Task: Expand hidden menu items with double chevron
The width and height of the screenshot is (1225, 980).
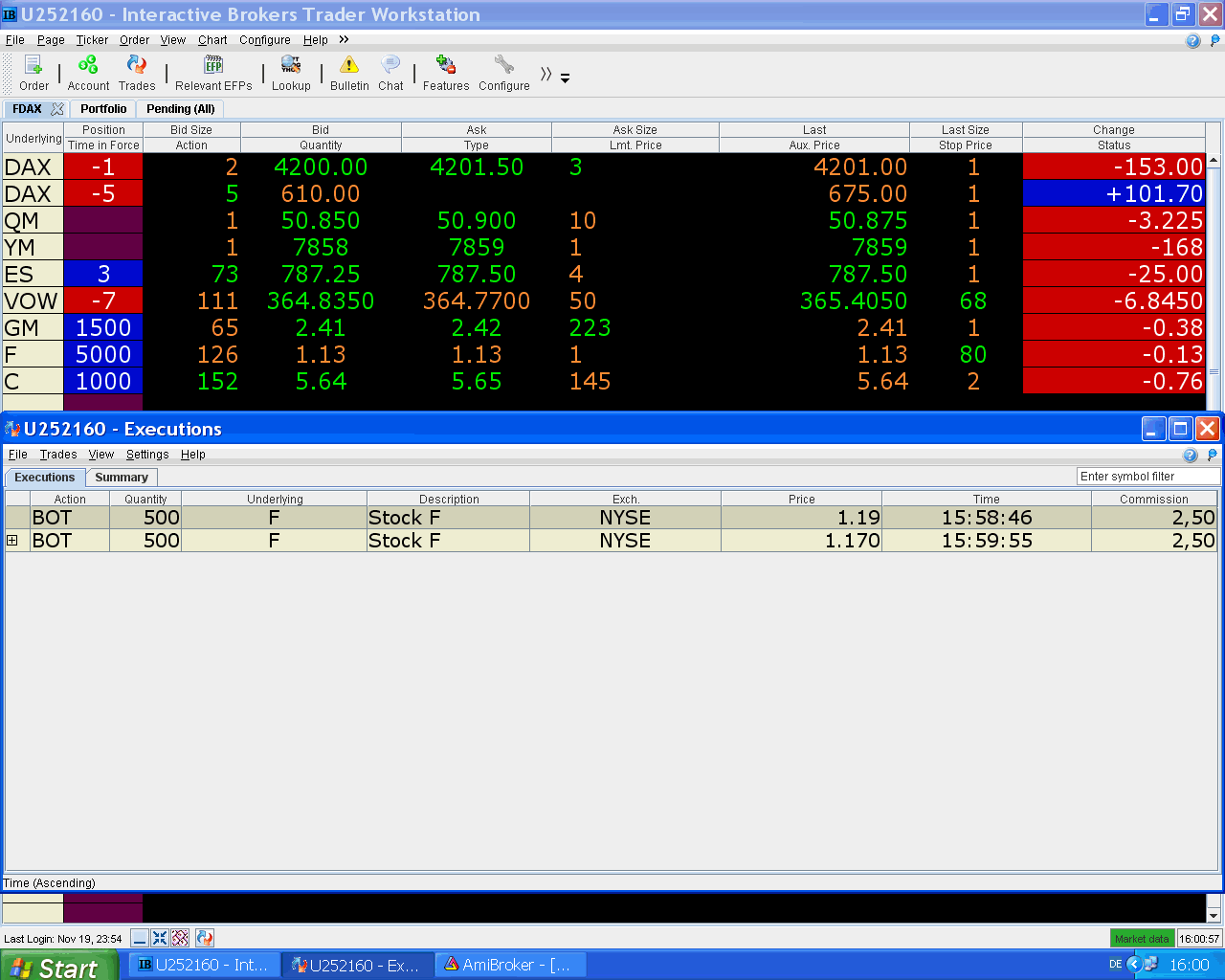Action: [344, 40]
